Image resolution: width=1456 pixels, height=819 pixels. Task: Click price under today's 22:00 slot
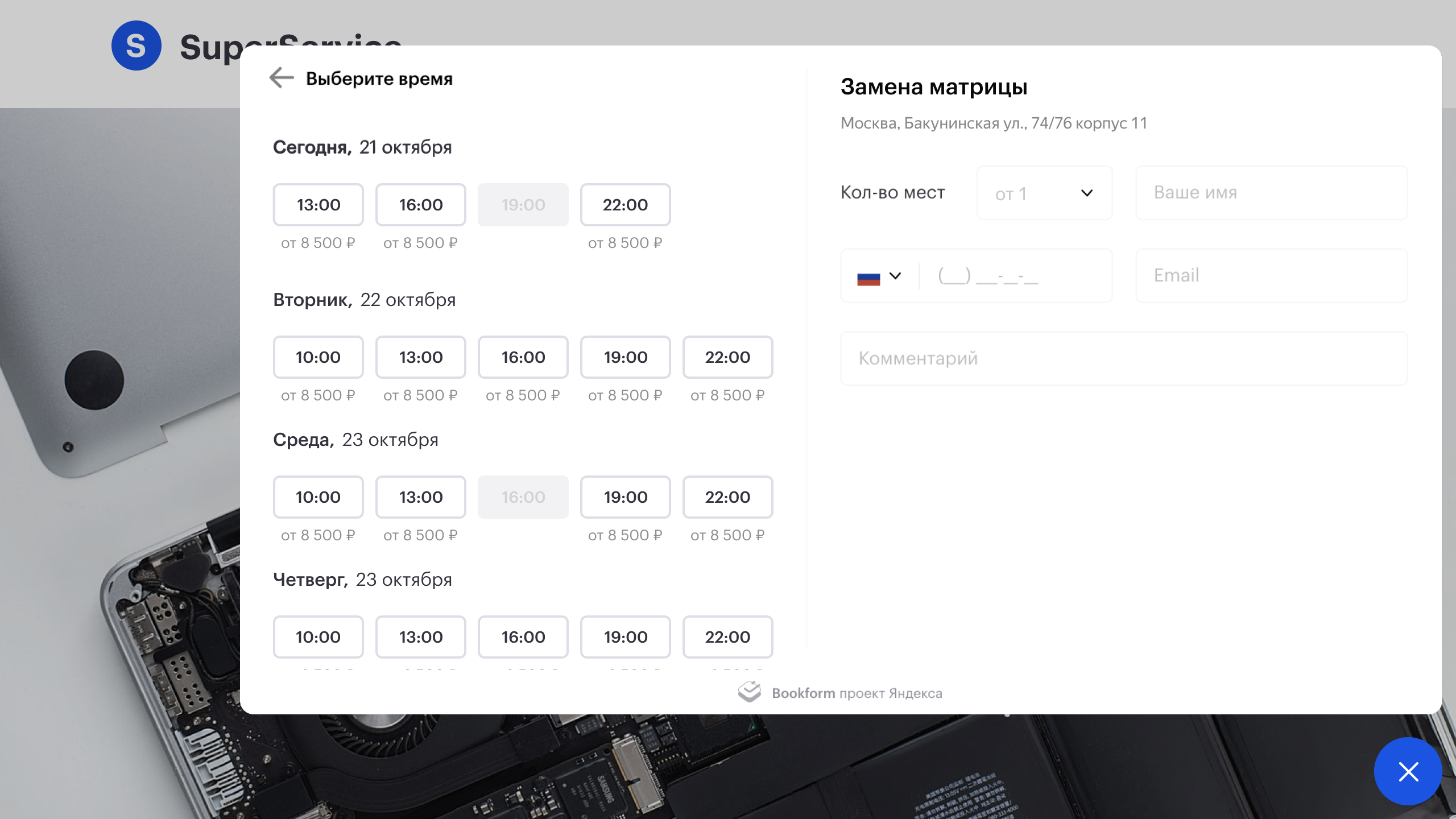click(625, 243)
